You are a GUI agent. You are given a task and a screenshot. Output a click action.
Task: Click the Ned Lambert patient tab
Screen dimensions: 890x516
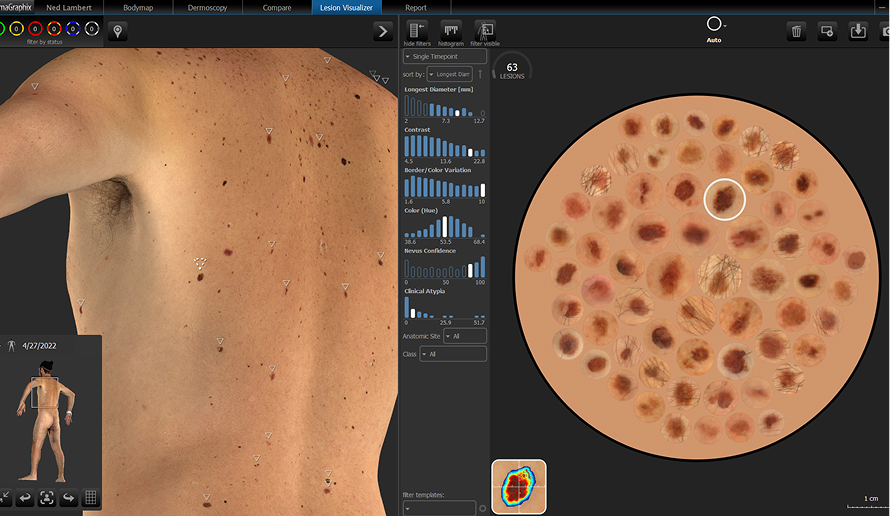(x=69, y=8)
